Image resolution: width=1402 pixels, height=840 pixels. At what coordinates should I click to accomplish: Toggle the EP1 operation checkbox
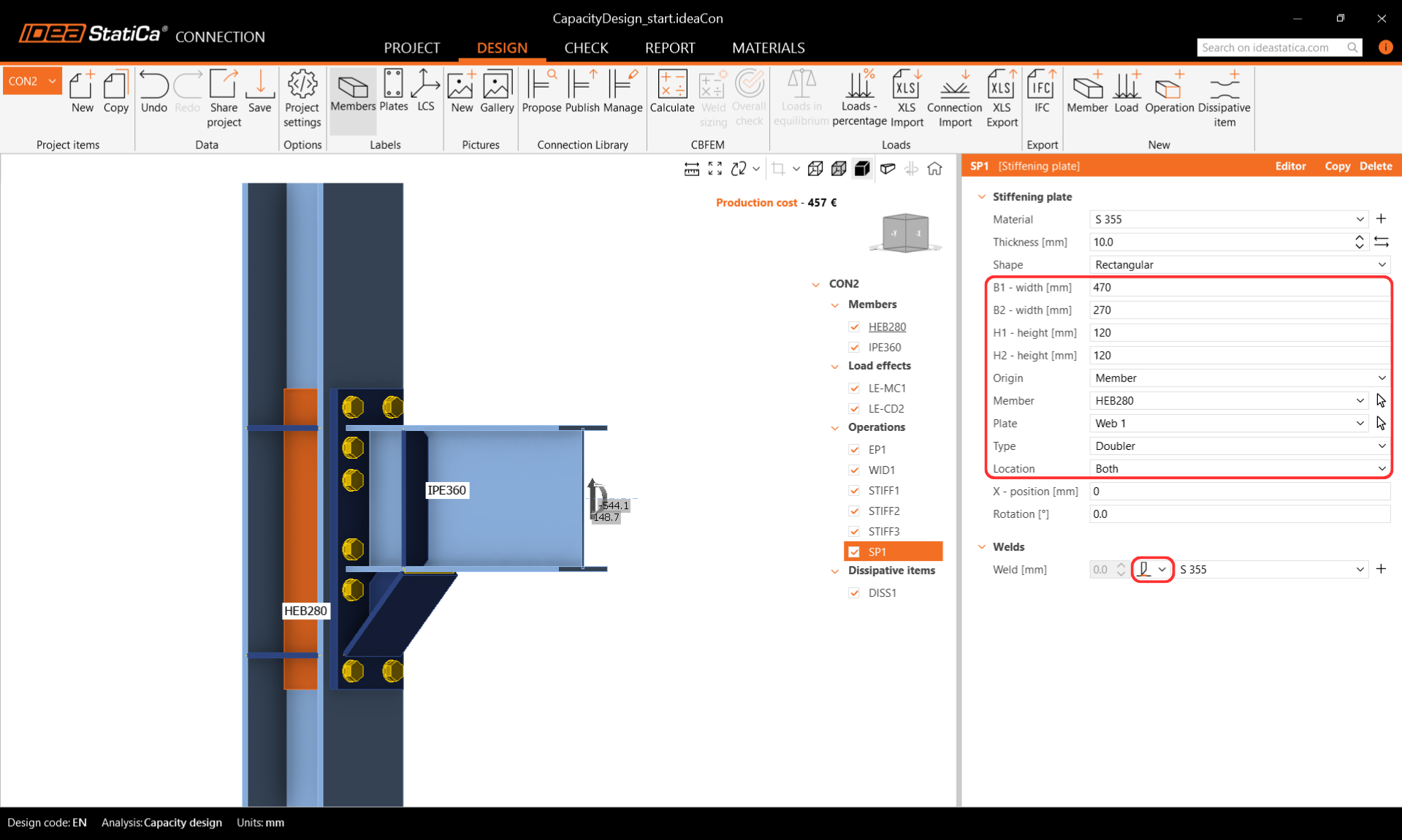coord(854,449)
